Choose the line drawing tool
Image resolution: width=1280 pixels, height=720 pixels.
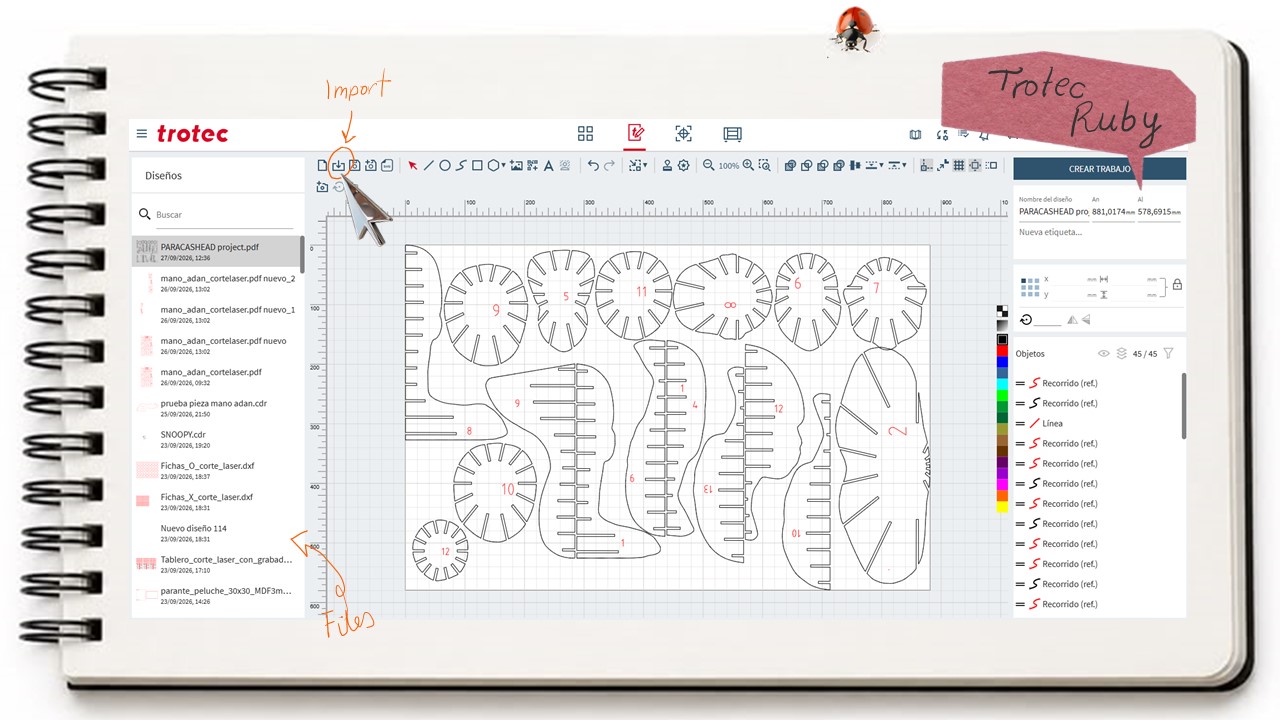coord(428,165)
